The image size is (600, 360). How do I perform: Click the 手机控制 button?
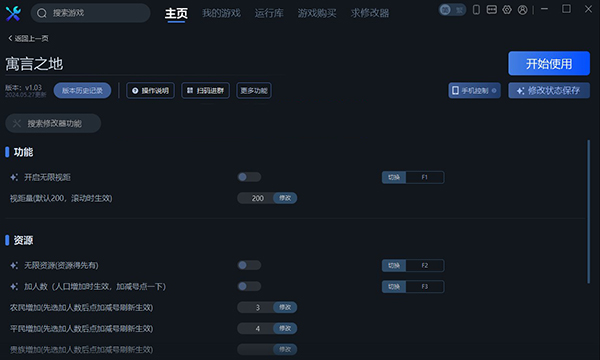pyautogui.click(x=474, y=91)
